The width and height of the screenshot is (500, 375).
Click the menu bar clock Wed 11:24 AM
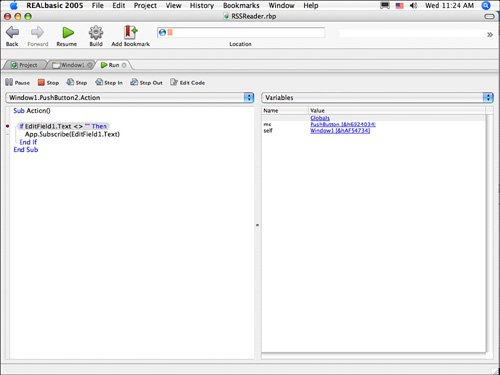449,5
